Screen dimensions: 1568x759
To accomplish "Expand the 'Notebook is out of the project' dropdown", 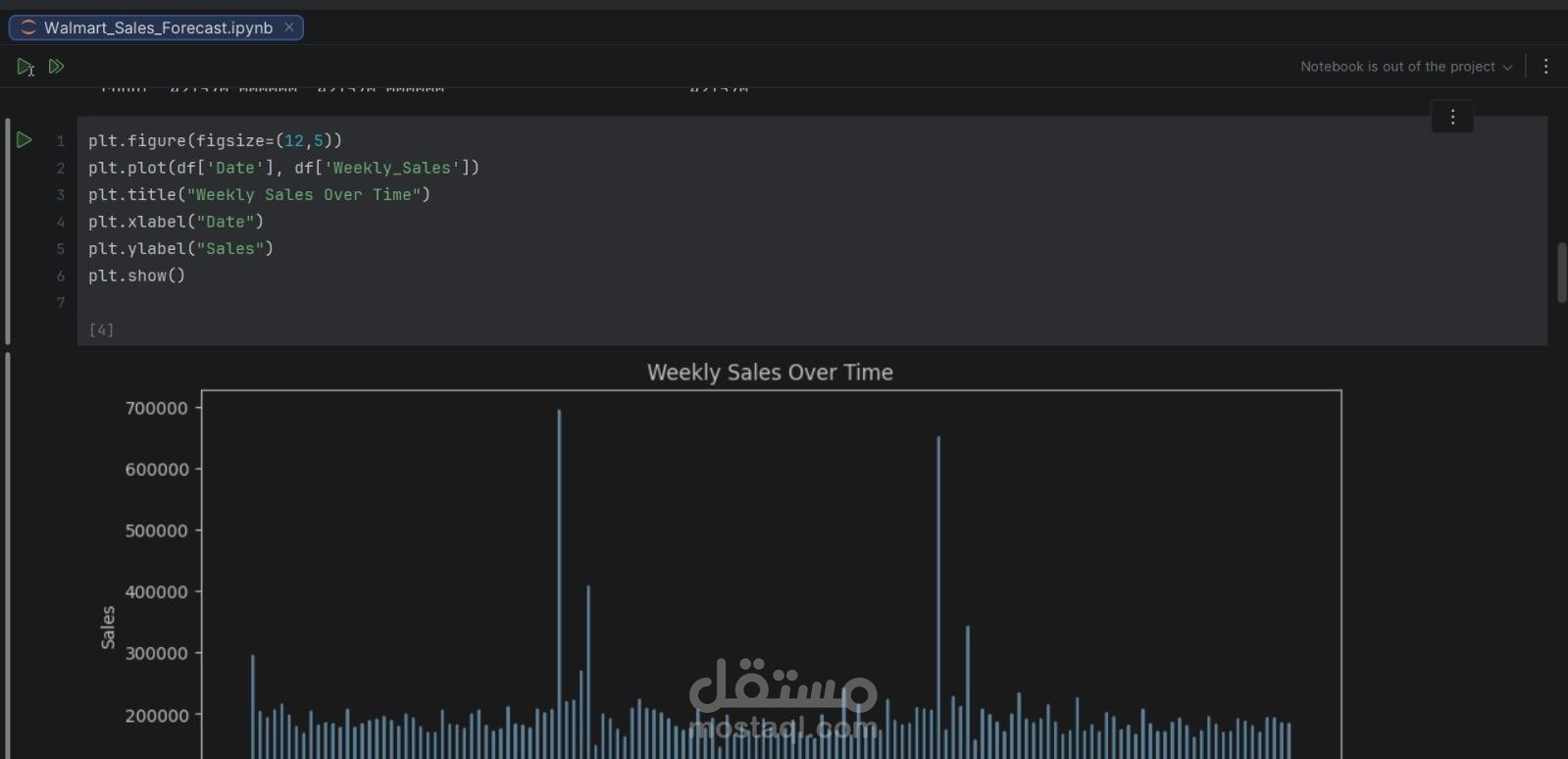I will tap(1406, 67).
